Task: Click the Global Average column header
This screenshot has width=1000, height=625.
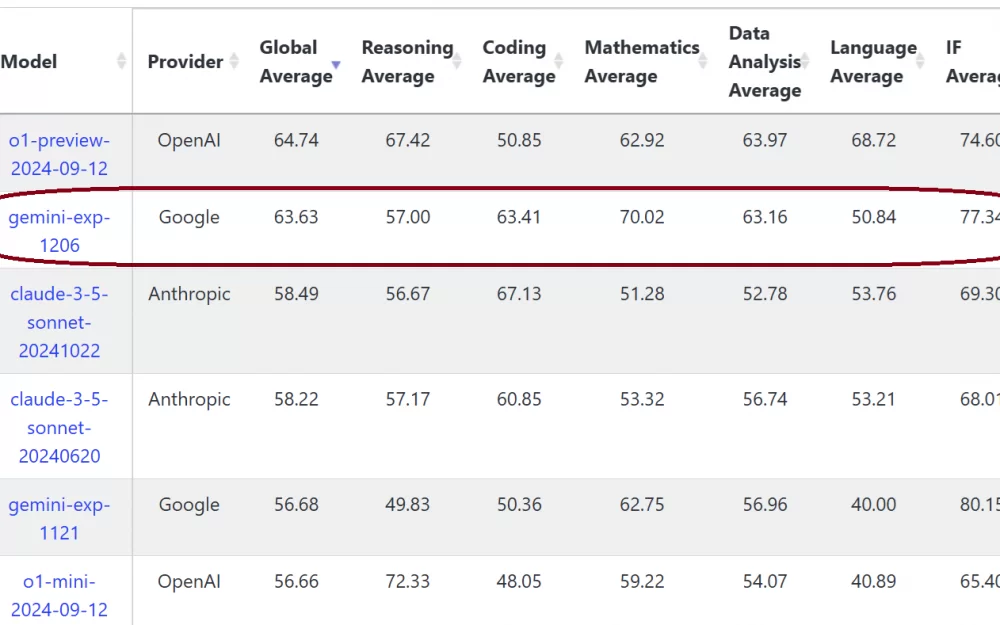Action: point(295,61)
